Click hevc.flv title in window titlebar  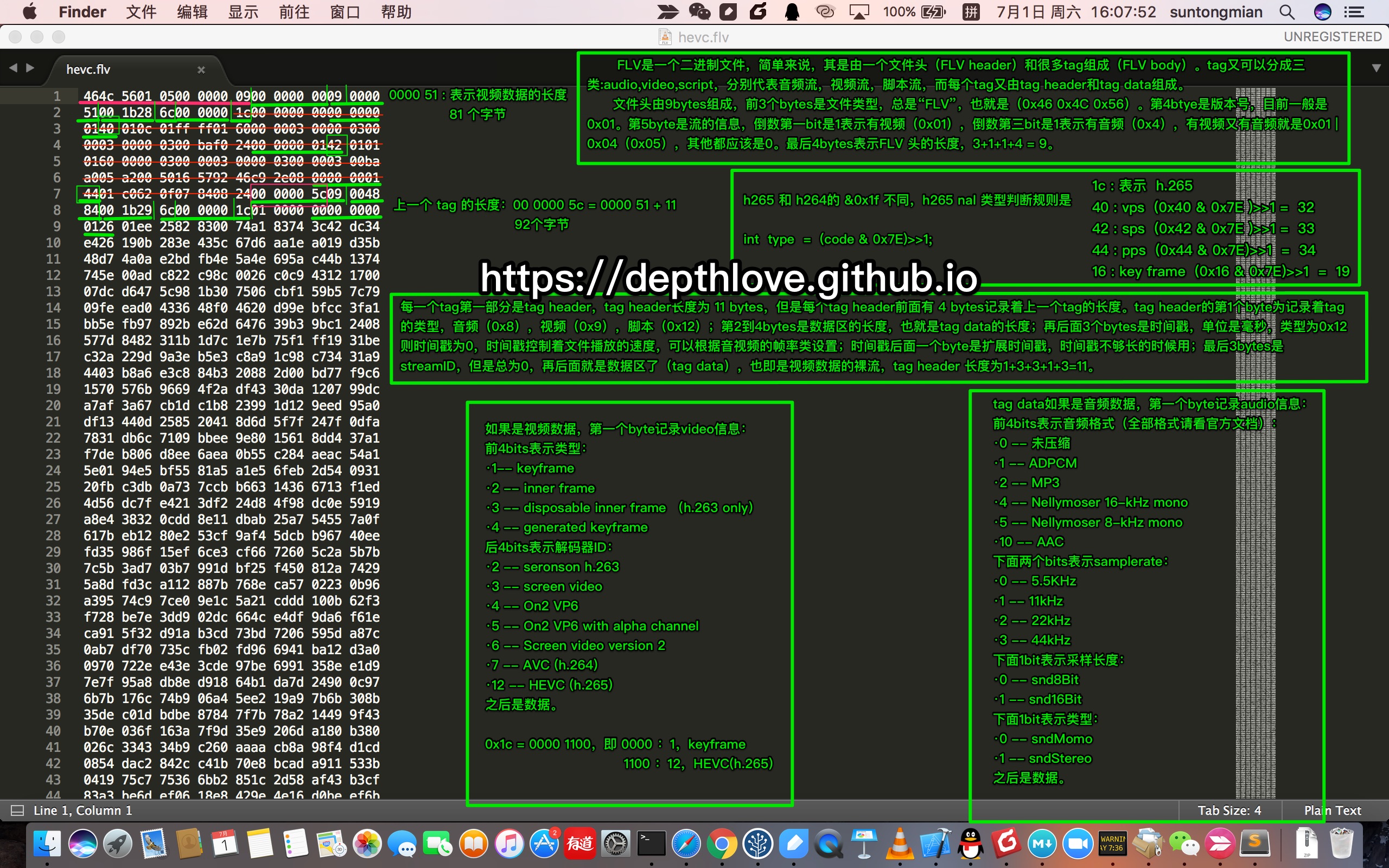tap(703, 37)
